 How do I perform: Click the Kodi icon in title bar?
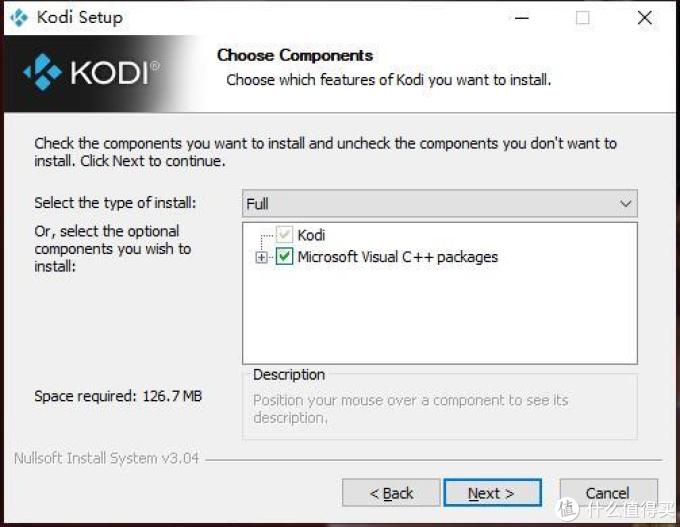click(x=19, y=18)
